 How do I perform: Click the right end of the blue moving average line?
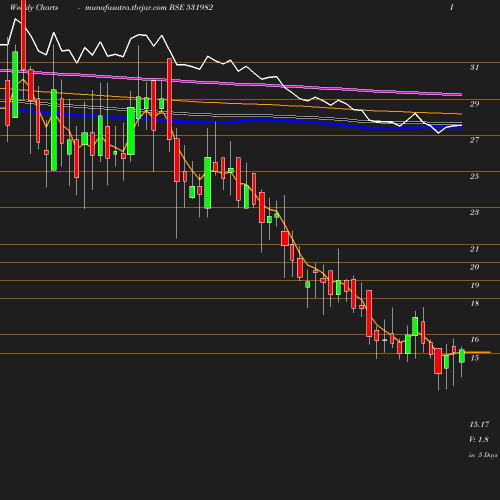(x=461, y=127)
